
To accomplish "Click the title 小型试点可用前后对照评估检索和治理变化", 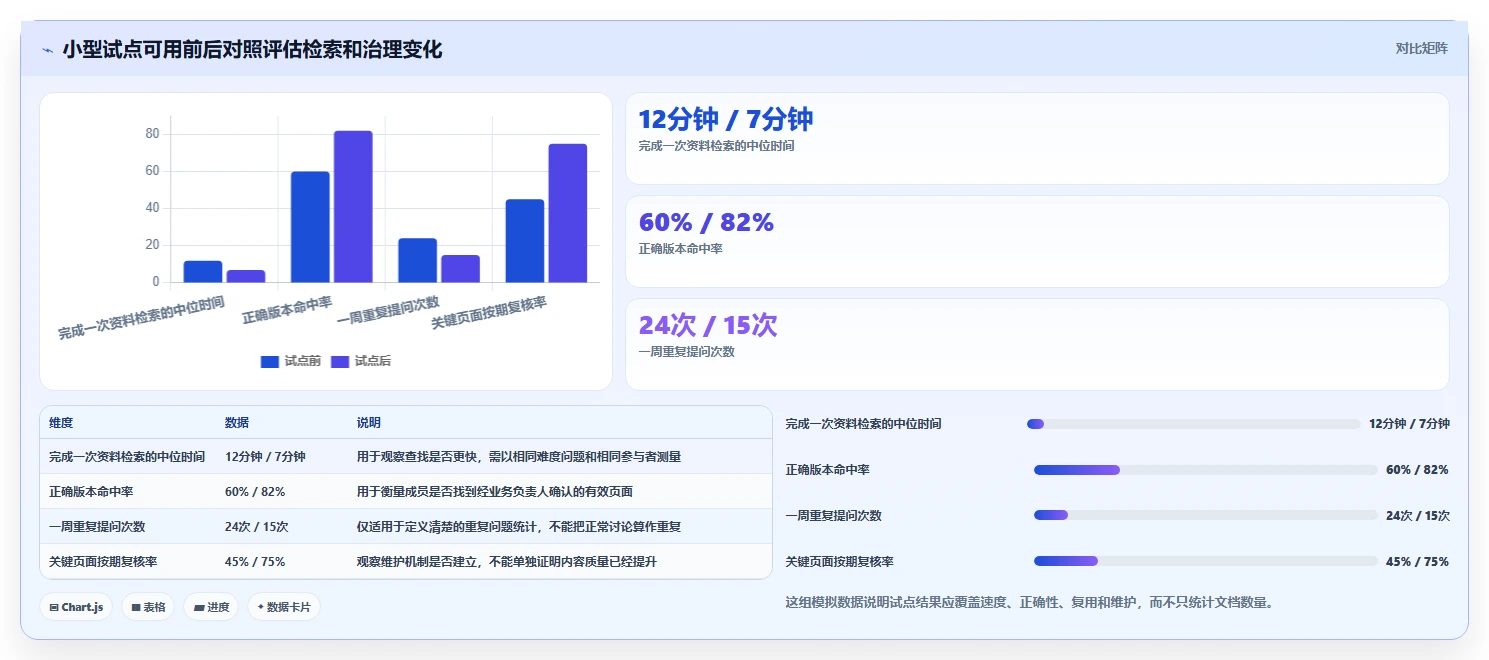I will point(252,50).
